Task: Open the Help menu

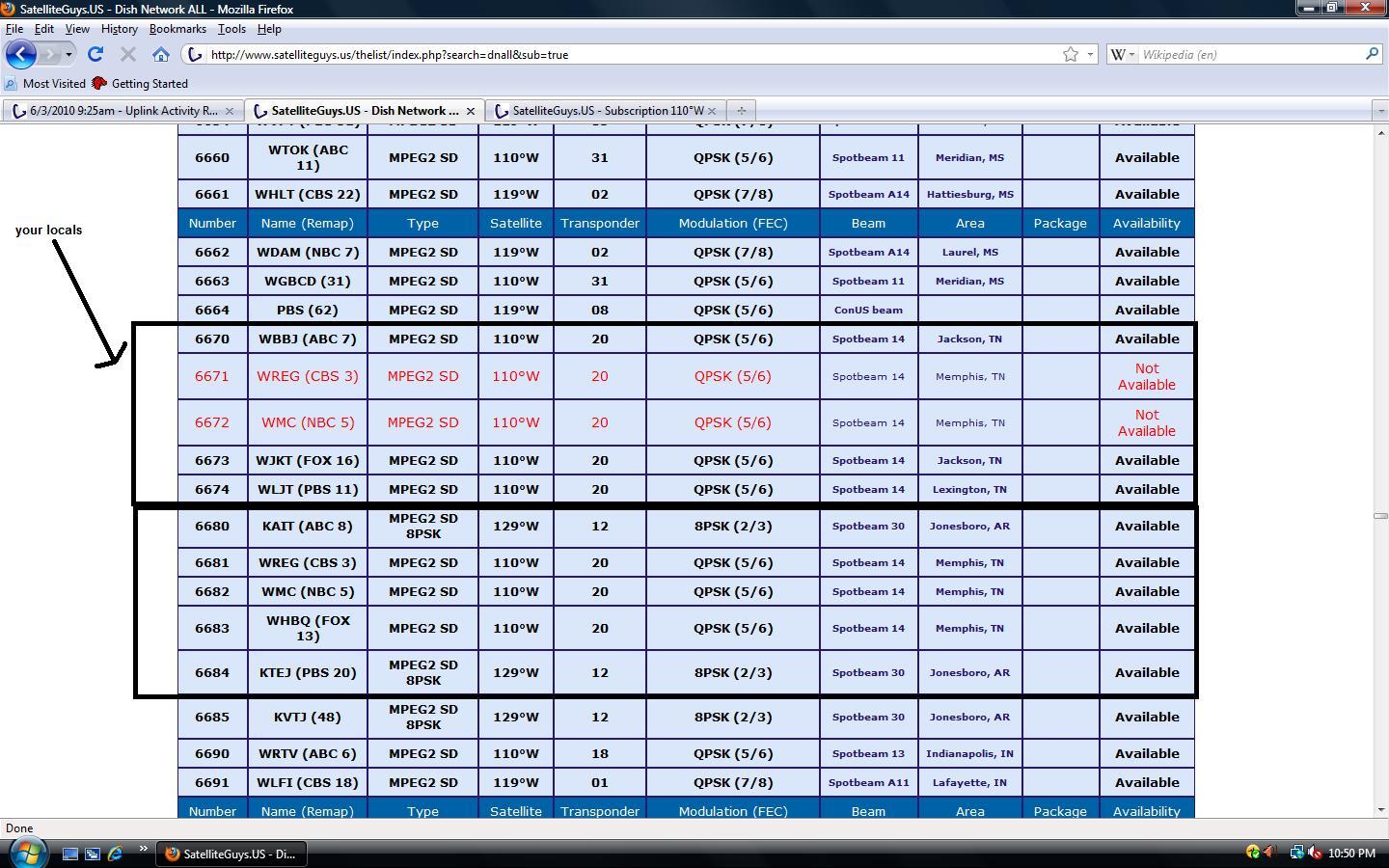Action: point(269,29)
